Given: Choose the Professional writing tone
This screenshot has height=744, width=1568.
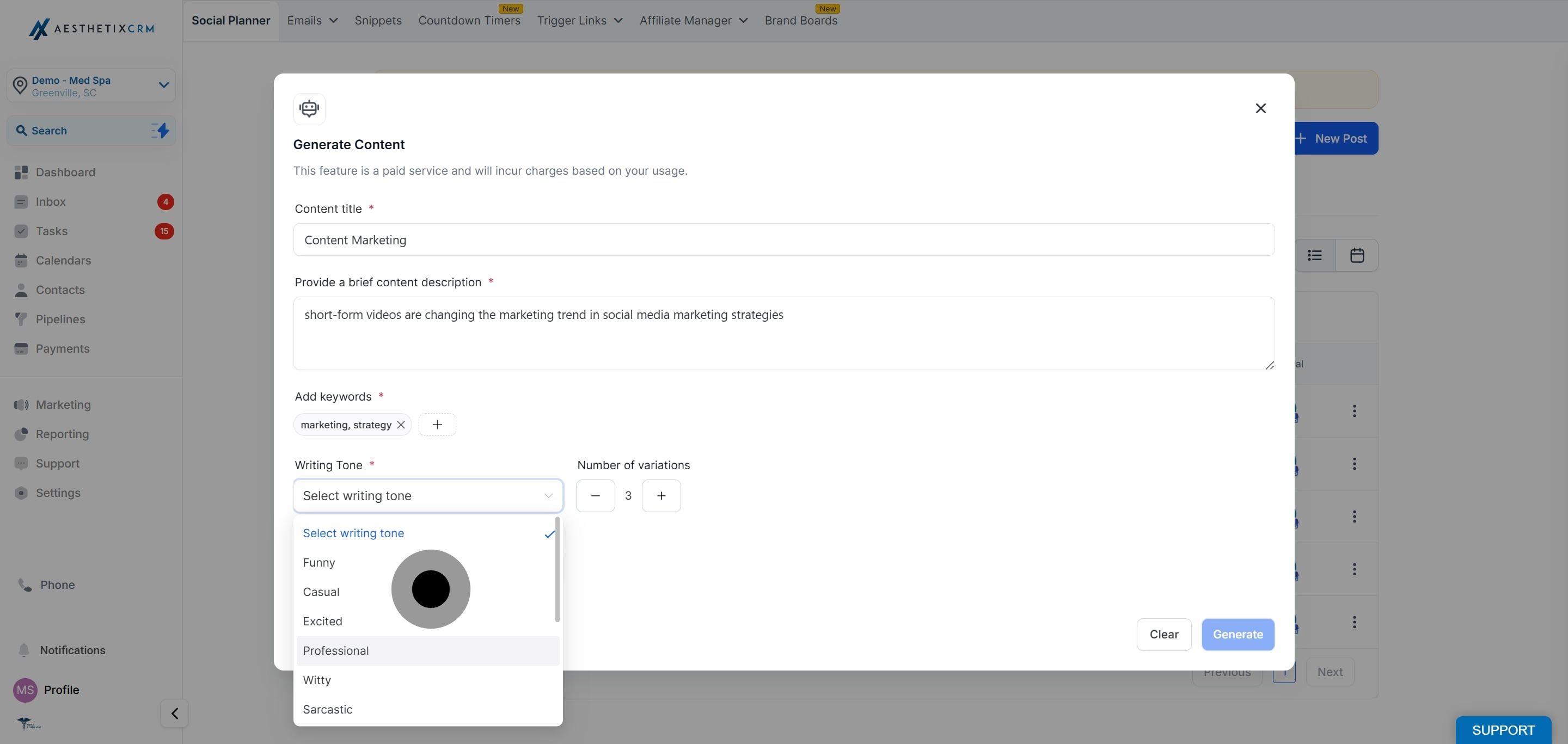Looking at the screenshot, I should pyautogui.click(x=336, y=650).
